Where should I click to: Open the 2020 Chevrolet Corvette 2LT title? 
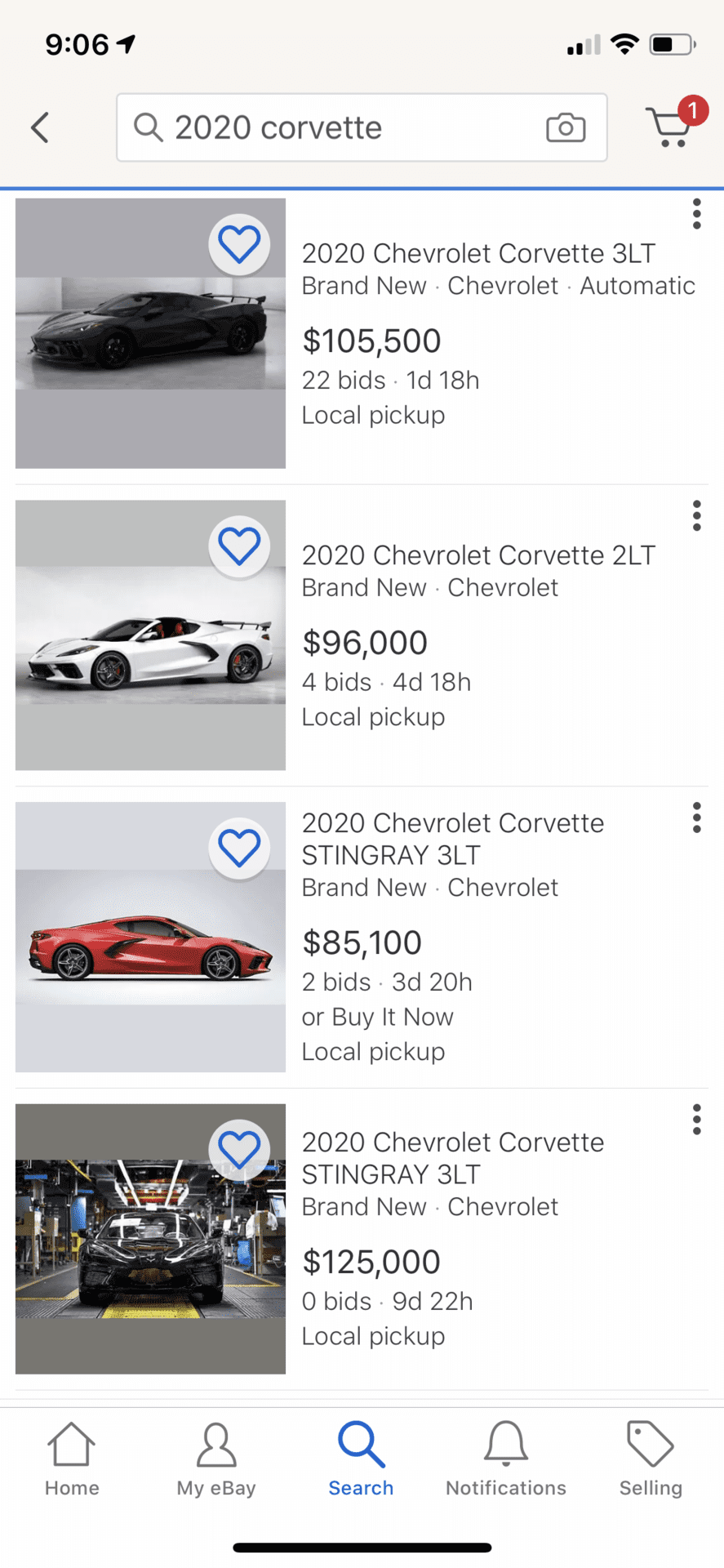pos(478,555)
